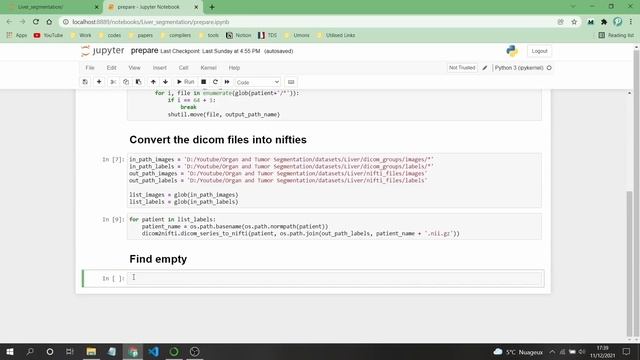Open the Insert menu
Image resolution: width=640 pixels, height=360 pixels.
[x=160, y=68]
